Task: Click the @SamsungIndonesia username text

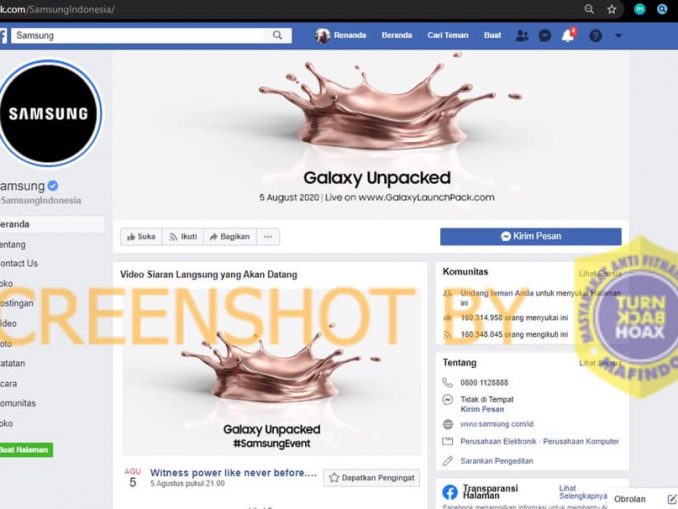Action: point(41,200)
